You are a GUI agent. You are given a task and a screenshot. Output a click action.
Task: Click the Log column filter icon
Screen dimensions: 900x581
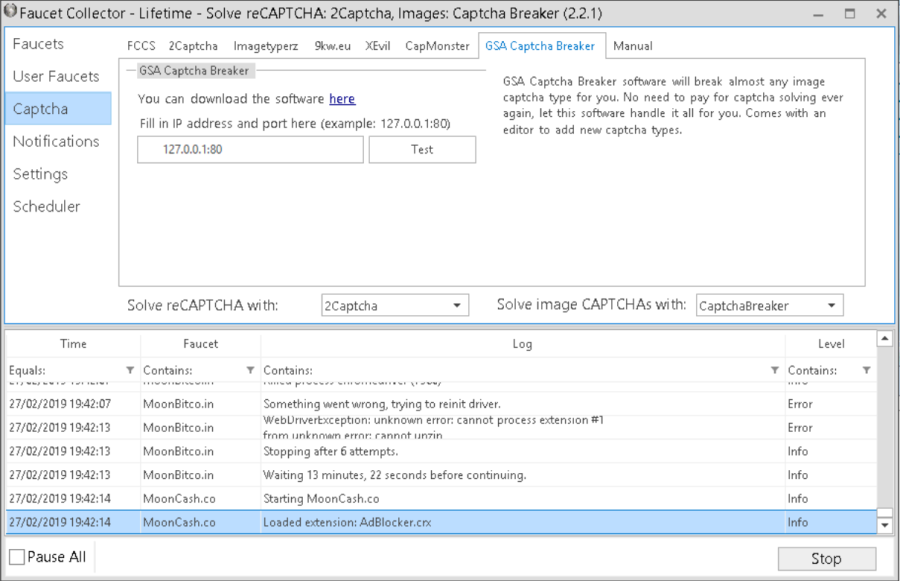774,370
